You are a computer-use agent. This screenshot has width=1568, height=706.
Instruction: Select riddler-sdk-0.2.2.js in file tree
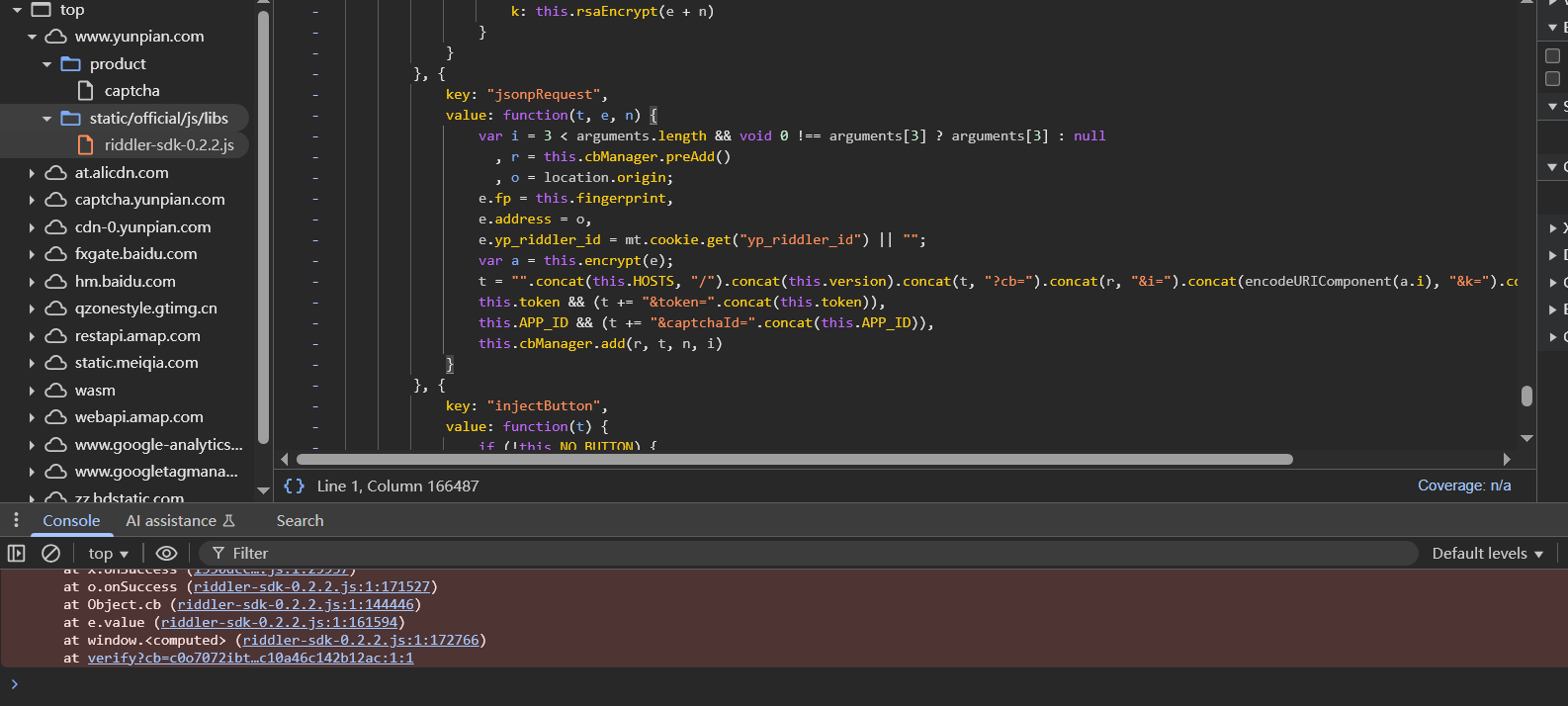pyautogui.click(x=169, y=144)
